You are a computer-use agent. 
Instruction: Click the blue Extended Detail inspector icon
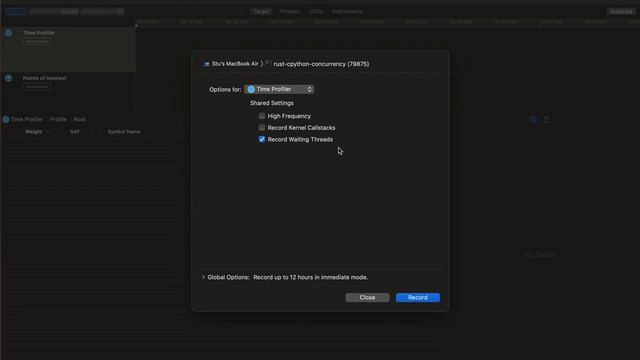pos(533,120)
